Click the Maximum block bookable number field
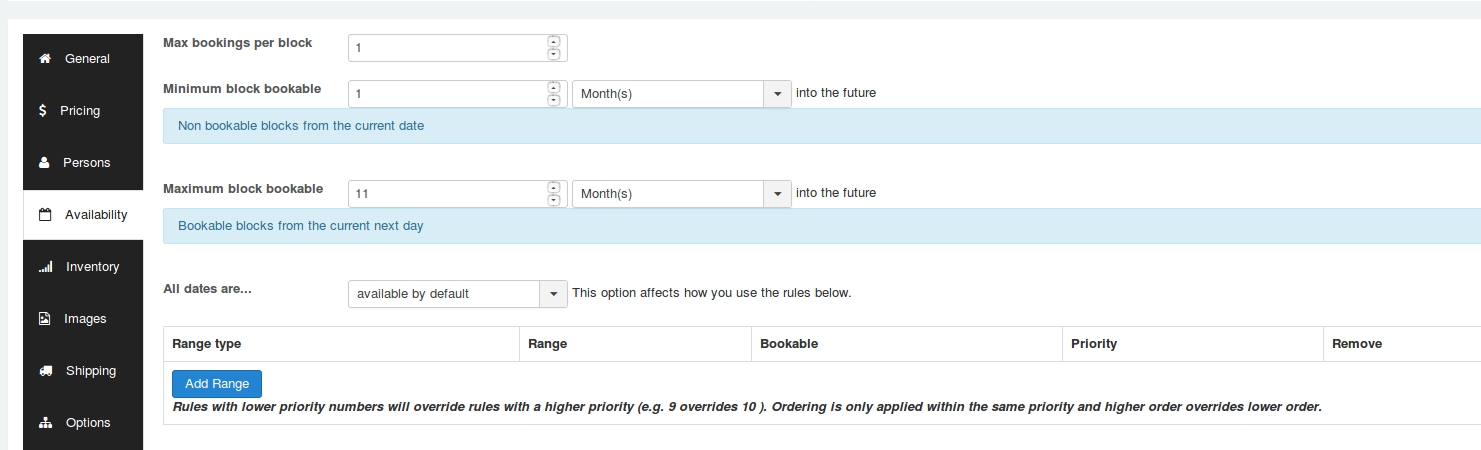Image resolution: width=1481 pixels, height=450 pixels. point(448,194)
